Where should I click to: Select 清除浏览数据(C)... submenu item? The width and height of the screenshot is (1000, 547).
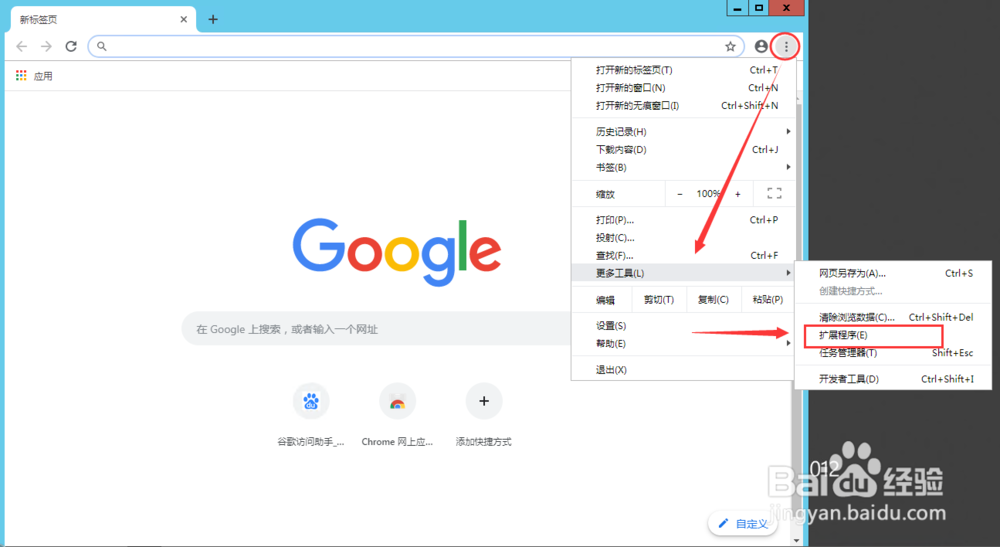click(x=893, y=317)
